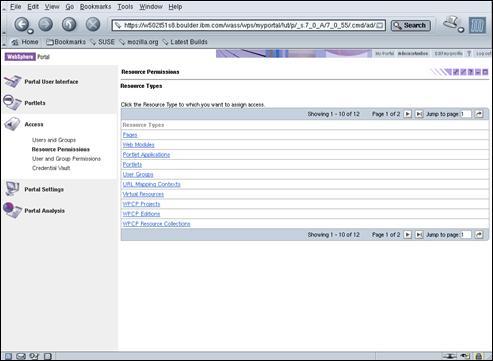
Task: Open the View menu
Action: pos(52,7)
